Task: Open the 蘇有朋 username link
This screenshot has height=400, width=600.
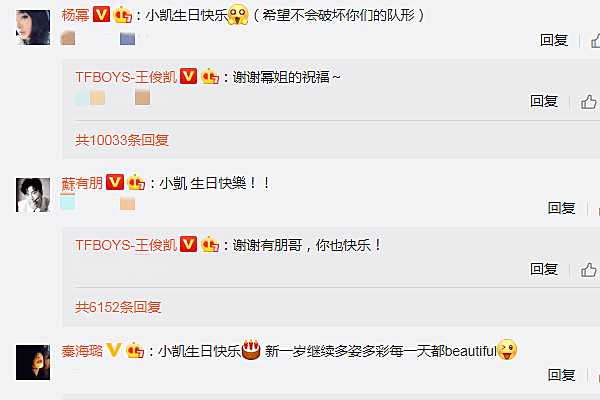Action: pyautogui.click(x=82, y=183)
